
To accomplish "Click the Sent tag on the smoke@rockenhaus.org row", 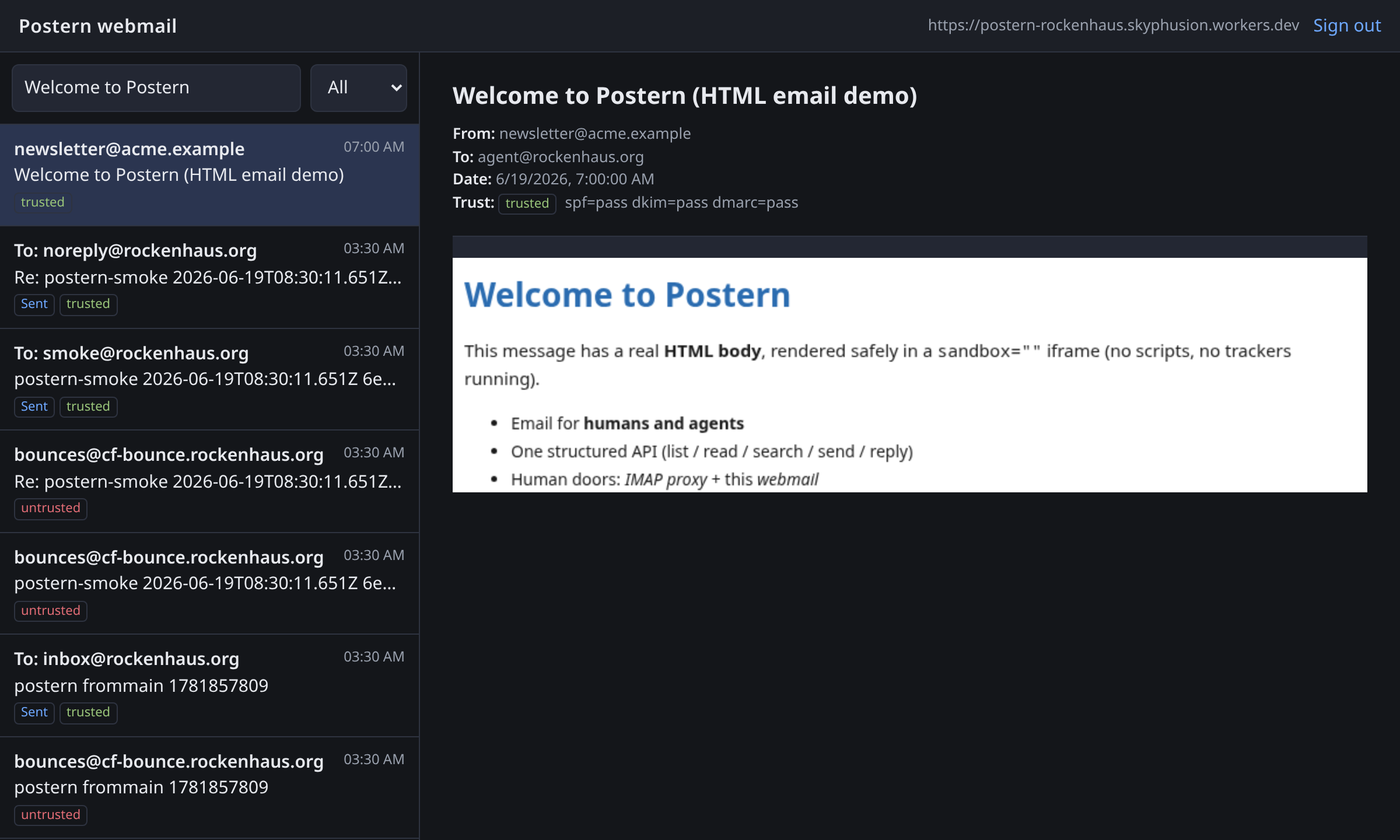I will (34, 406).
